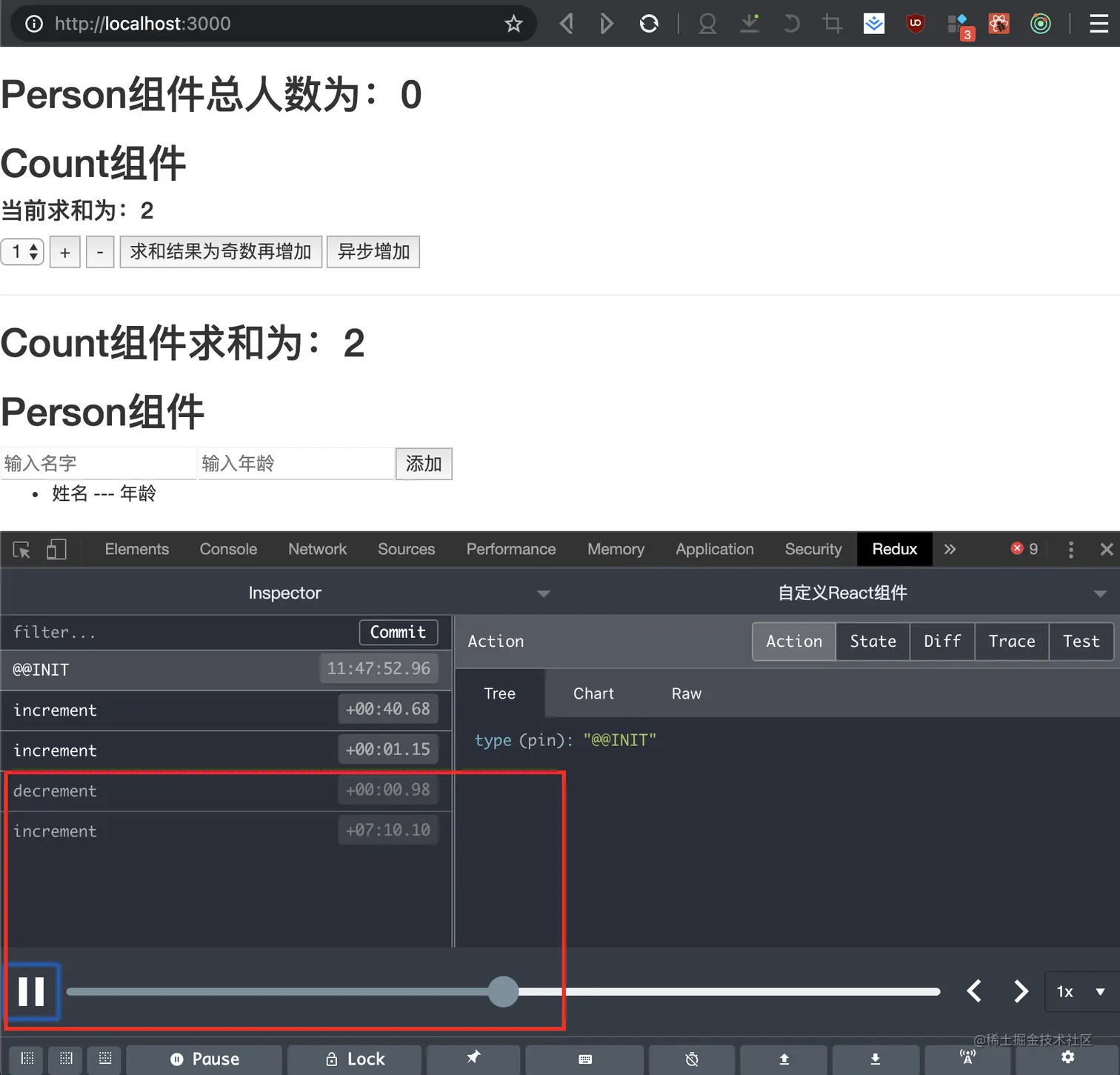Open the DevTools error count badge
The width and height of the screenshot is (1120, 1075).
(1024, 548)
